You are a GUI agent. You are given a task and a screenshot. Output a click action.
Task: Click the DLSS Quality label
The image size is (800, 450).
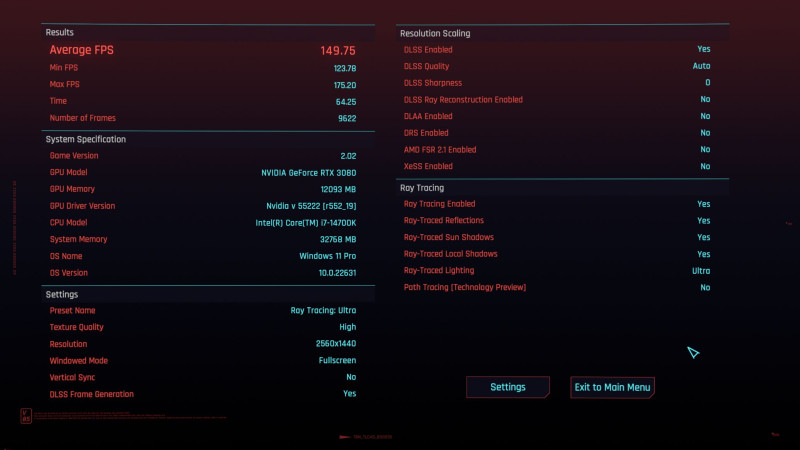coord(427,66)
